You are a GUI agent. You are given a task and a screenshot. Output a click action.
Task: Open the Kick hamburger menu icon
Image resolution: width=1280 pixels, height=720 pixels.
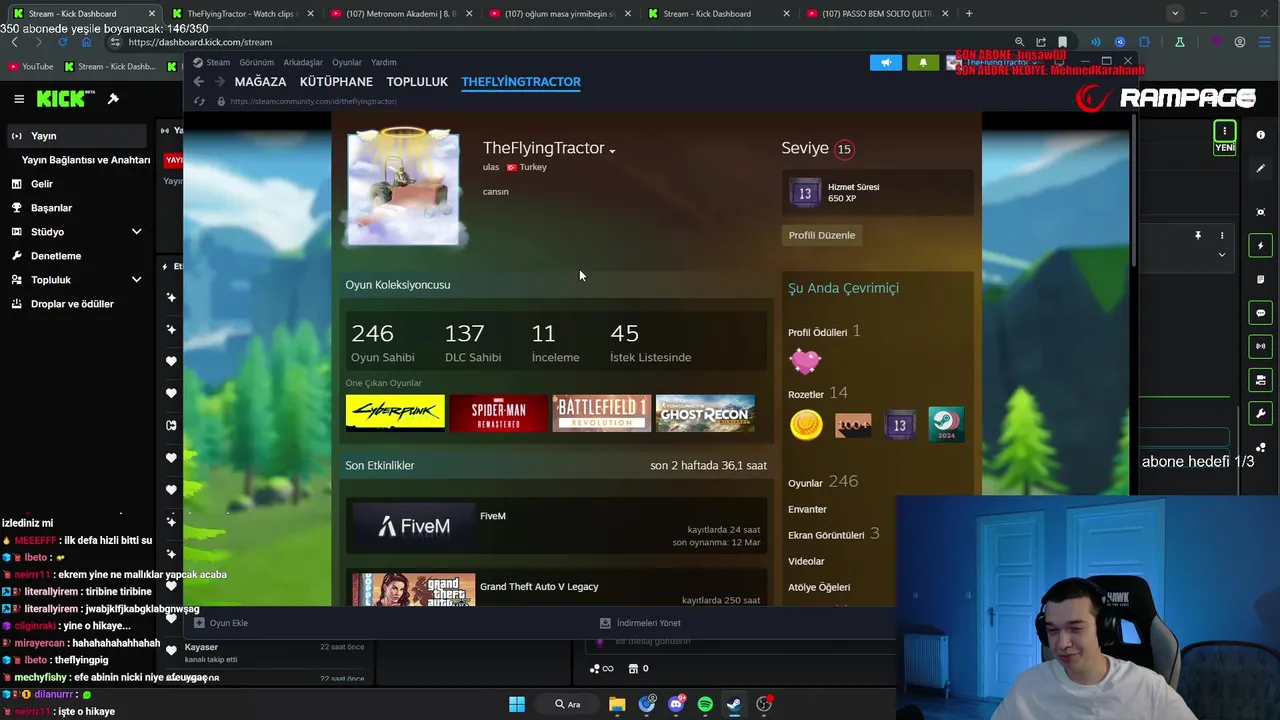click(19, 98)
